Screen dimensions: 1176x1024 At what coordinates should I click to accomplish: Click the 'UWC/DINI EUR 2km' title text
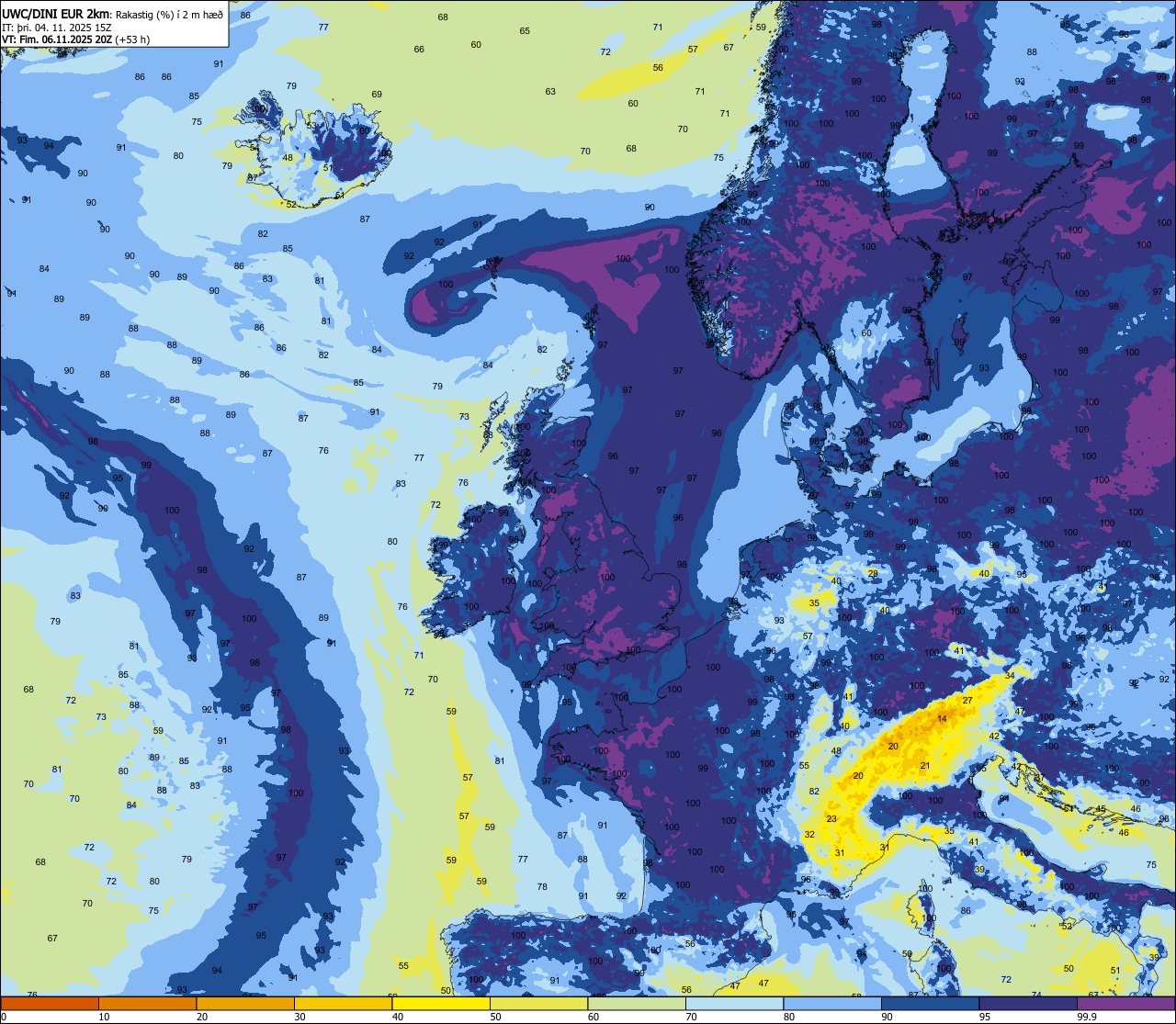[57, 14]
